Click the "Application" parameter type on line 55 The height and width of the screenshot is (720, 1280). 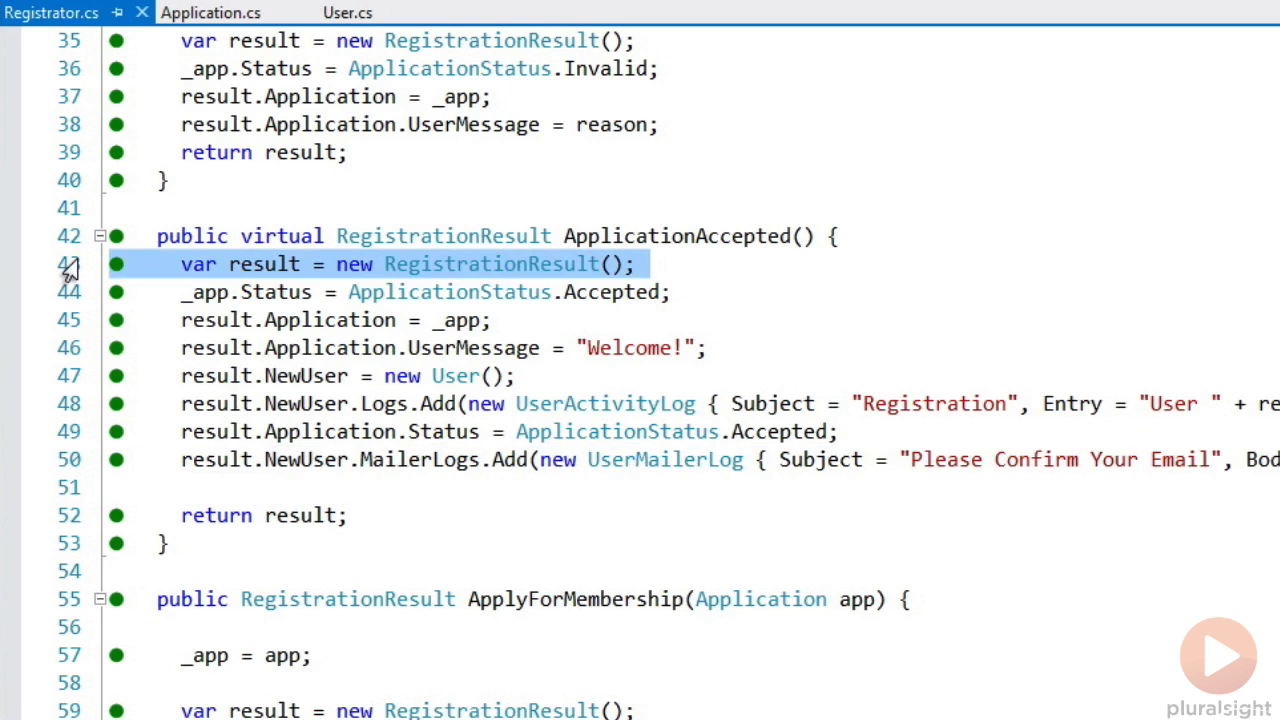point(761,599)
